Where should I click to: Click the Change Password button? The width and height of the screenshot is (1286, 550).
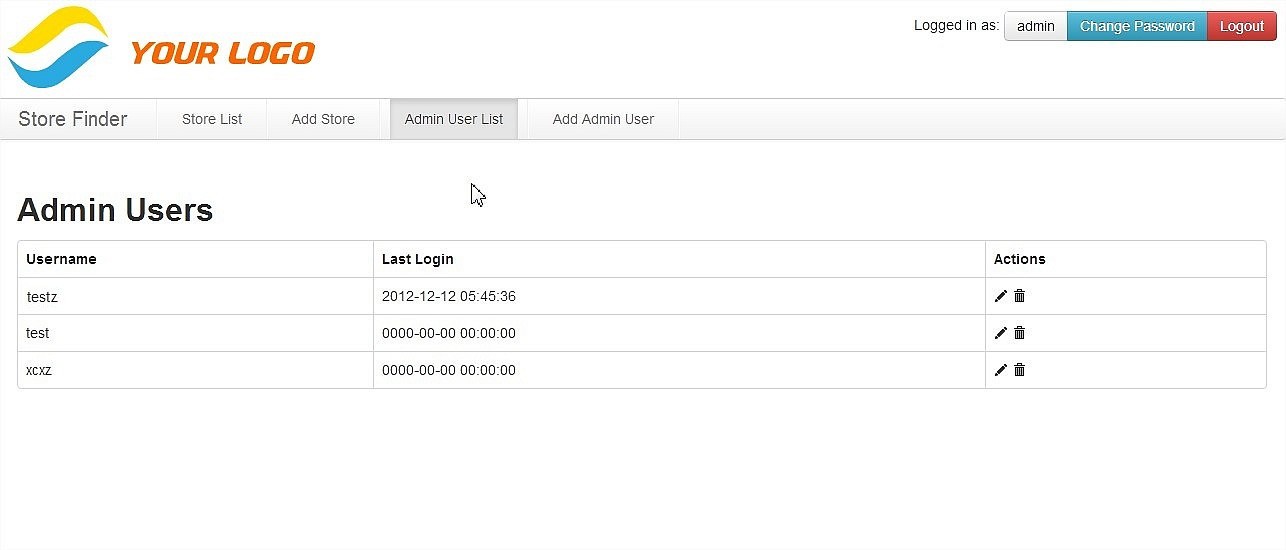pyautogui.click(x=1137, y=26)
